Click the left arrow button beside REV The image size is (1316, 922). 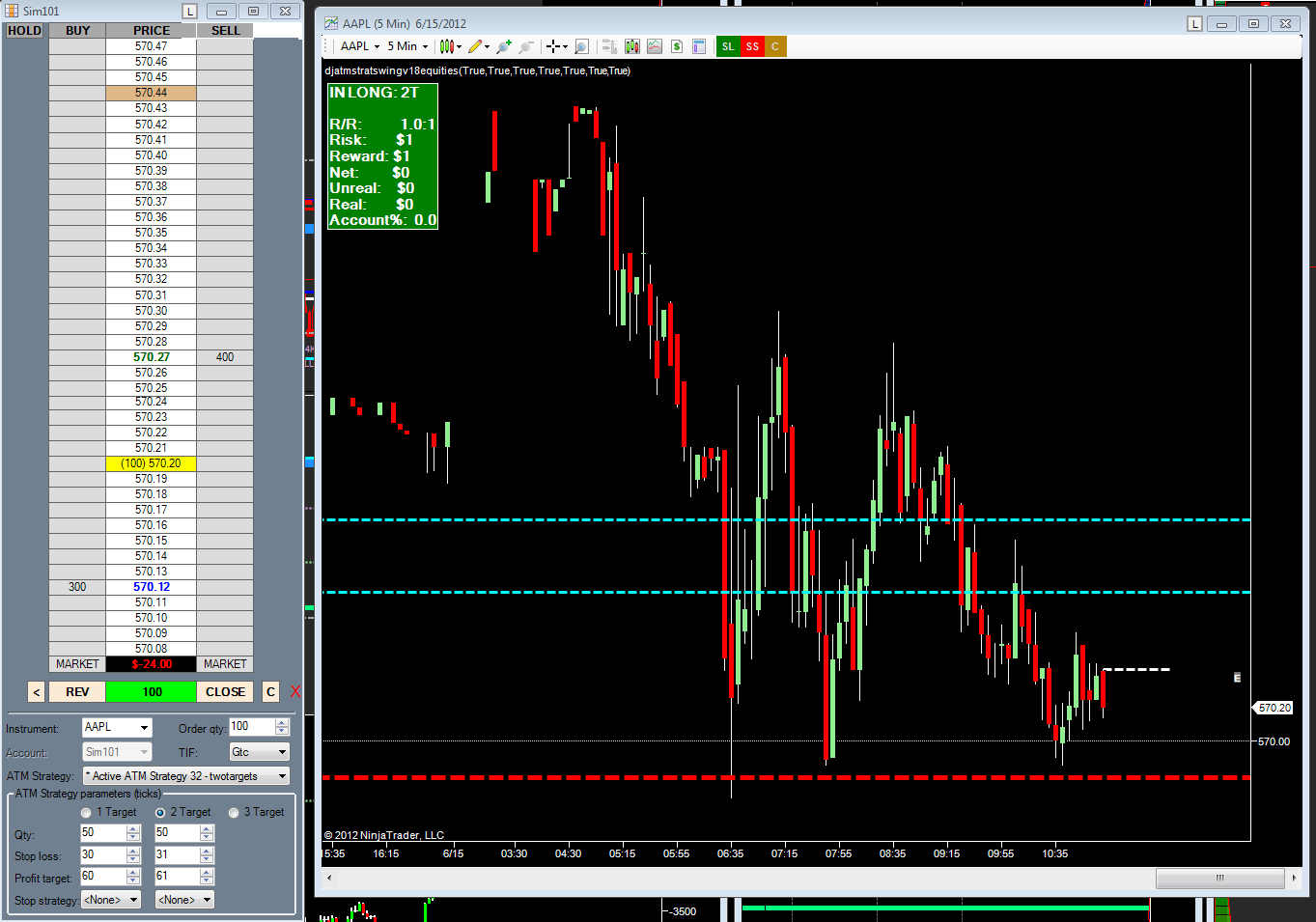[36, 692]
